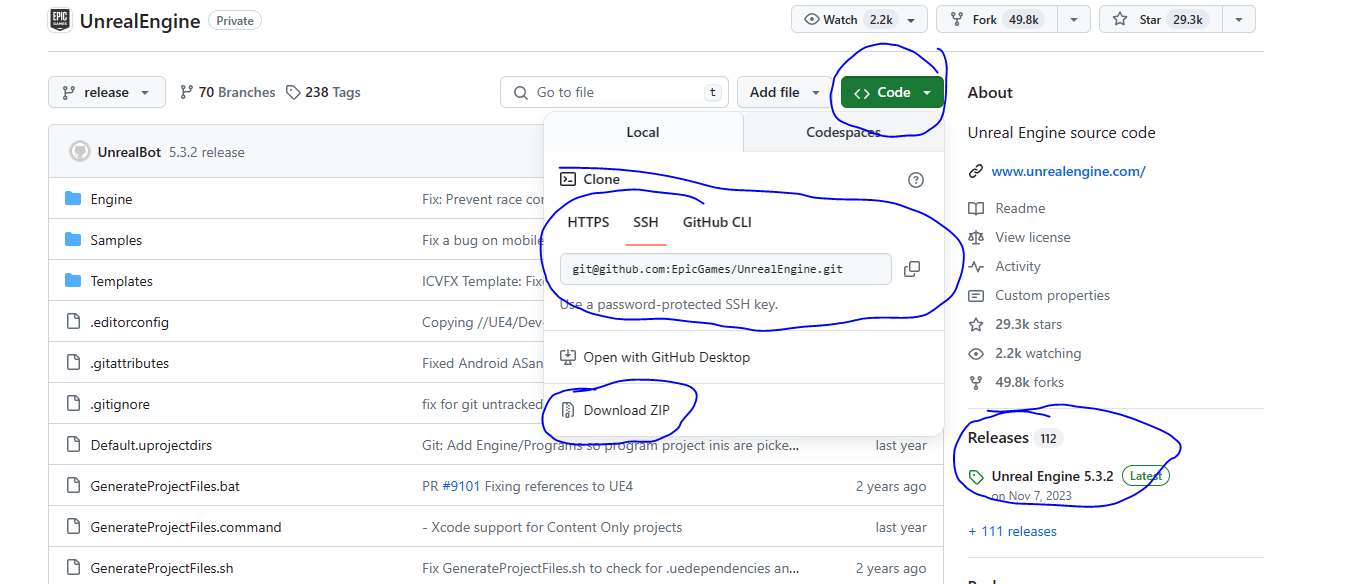Click the .editorconfig file icon

pyautogui.click(x=72, y=322)
